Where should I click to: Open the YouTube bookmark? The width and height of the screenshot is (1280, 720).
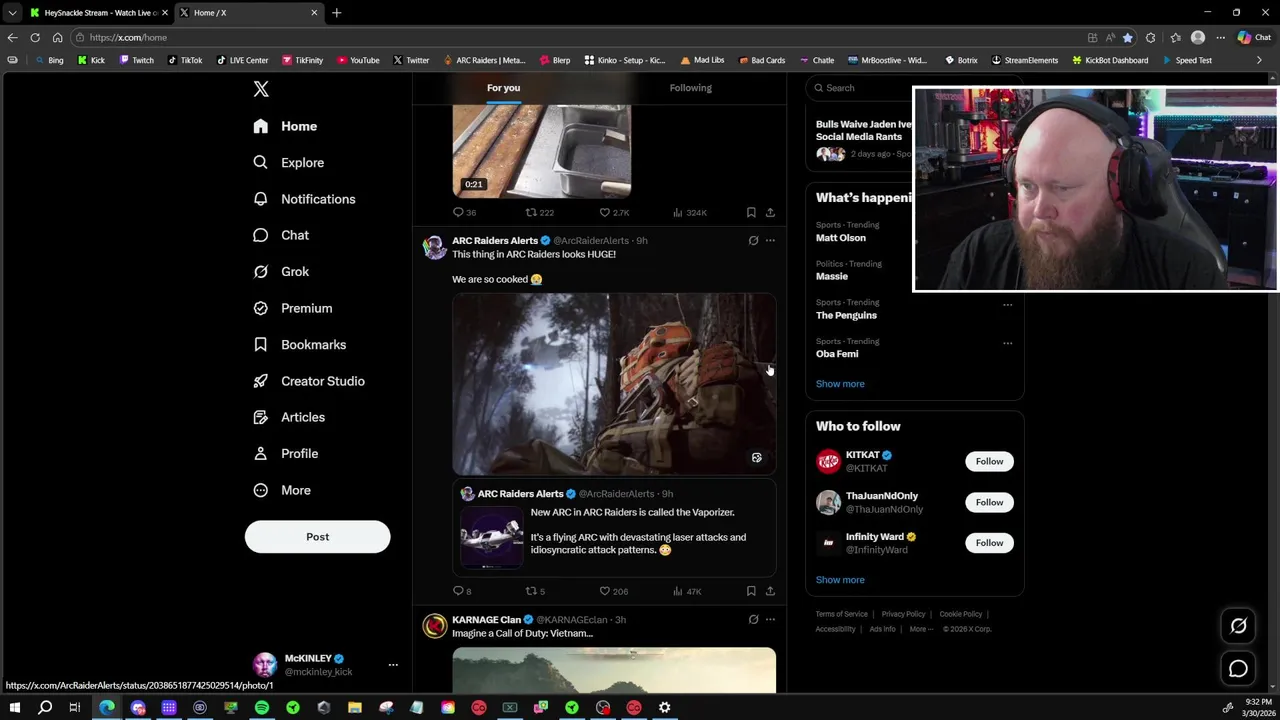358,60
